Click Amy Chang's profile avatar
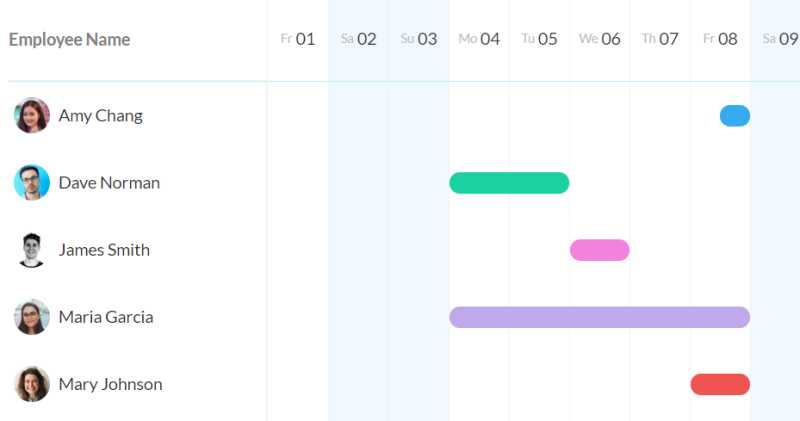Screen dimensions: 800x421 (x=32, y=116)
